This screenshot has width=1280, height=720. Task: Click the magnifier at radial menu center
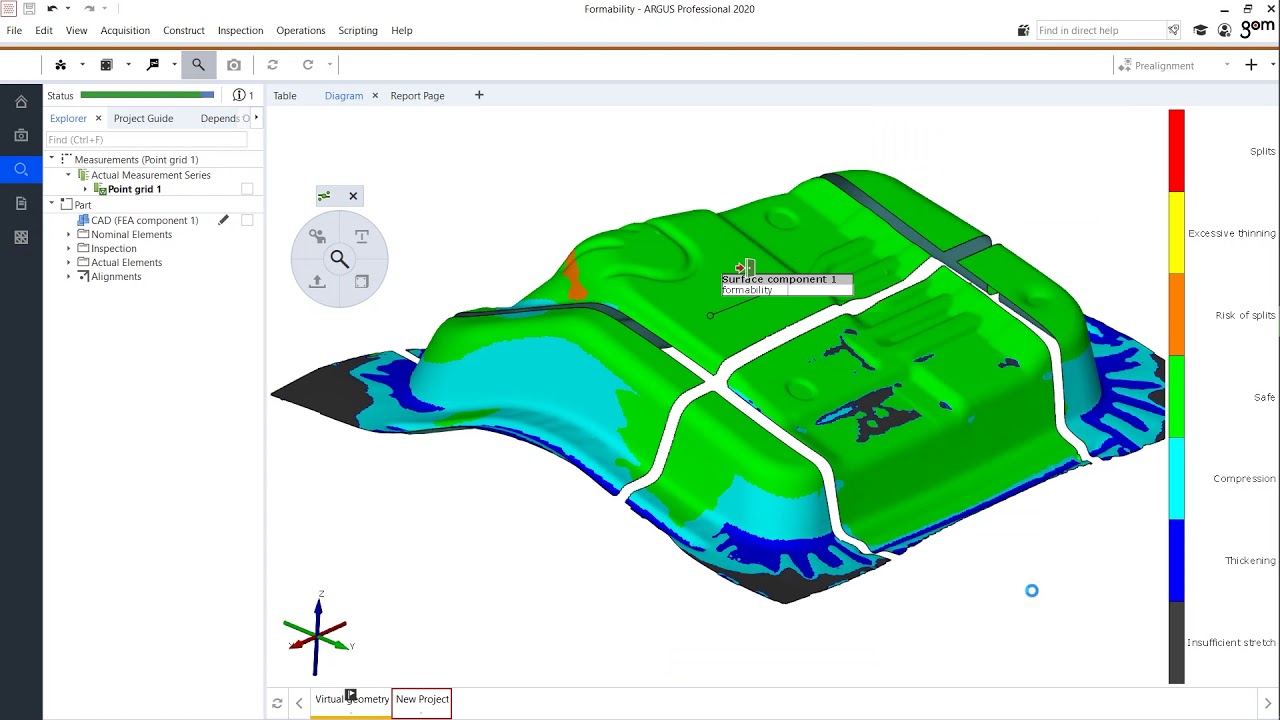340,260
